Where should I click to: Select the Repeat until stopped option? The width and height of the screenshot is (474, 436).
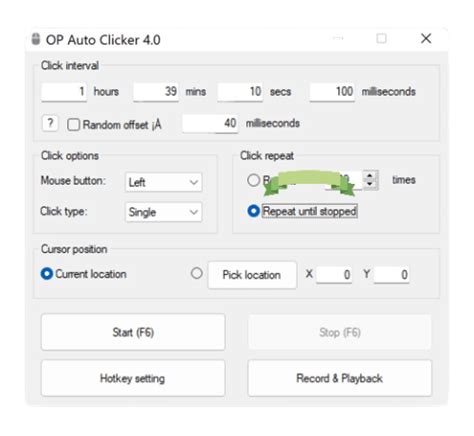point(253,211)
